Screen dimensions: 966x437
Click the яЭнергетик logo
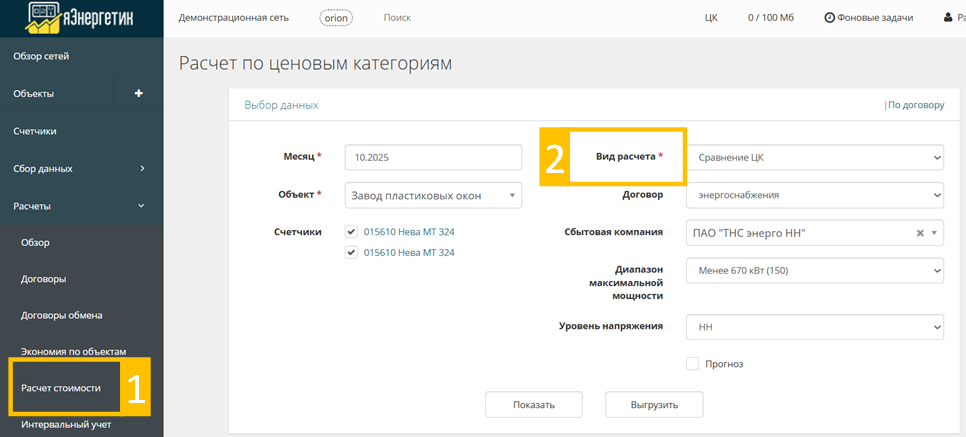[79, 18]
